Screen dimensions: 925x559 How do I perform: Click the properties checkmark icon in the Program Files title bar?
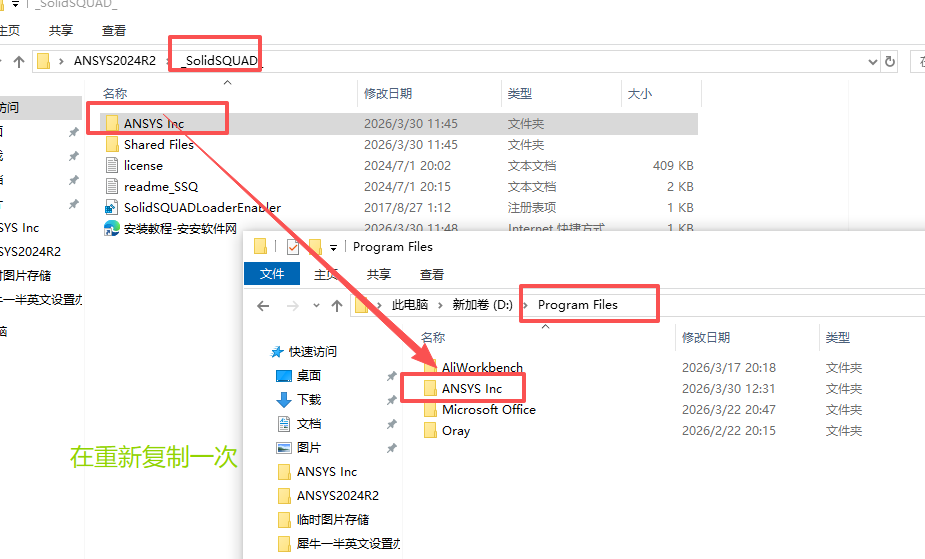293,246
